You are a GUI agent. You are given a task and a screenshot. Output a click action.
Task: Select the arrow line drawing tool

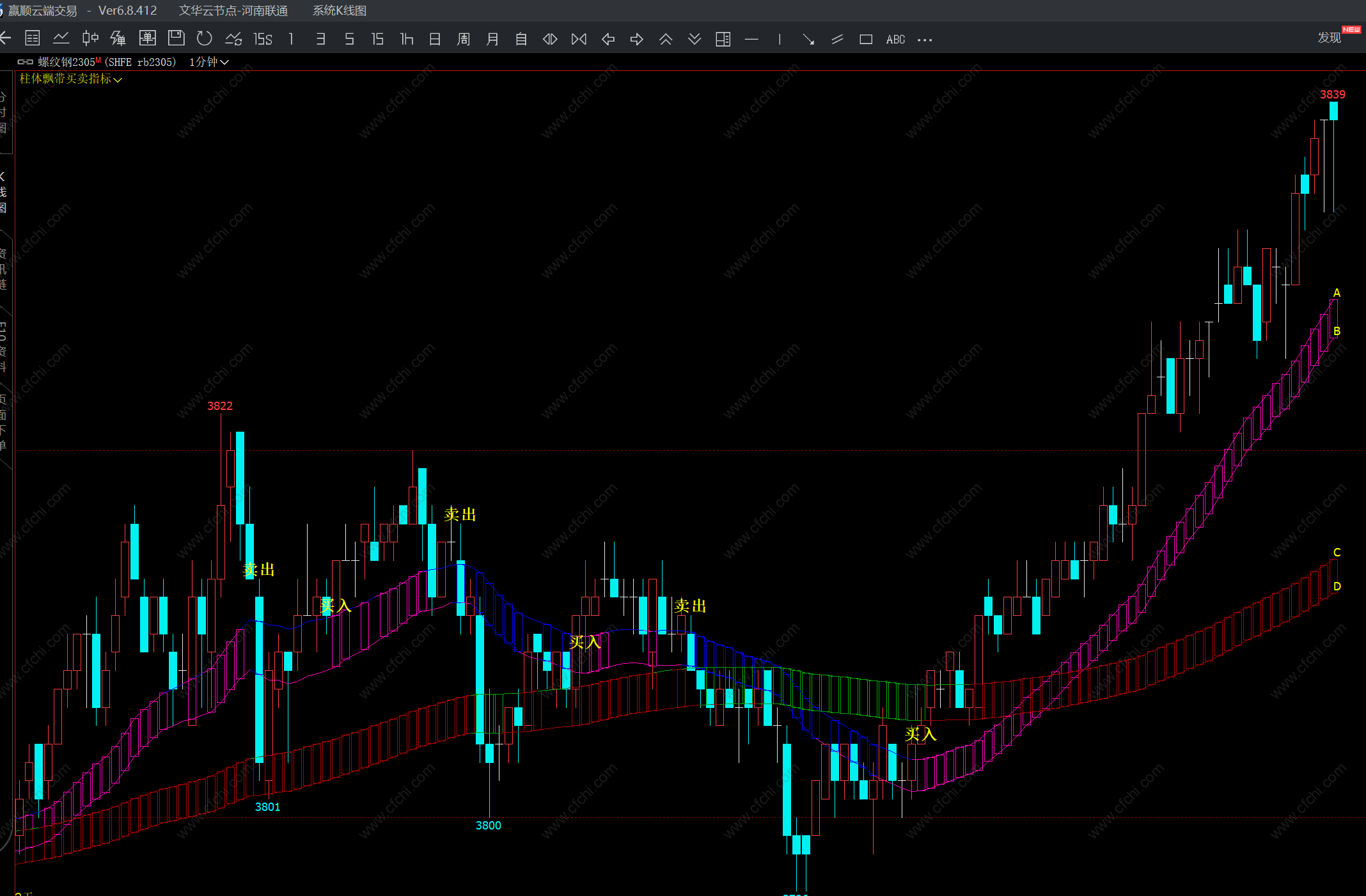808,40
